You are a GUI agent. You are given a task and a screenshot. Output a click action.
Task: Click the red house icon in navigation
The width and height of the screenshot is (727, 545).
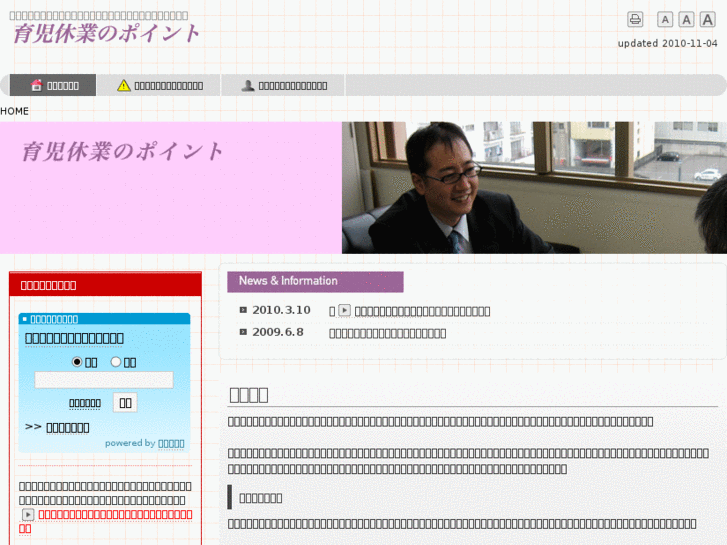pyautogui.click(x=36, y=85)
